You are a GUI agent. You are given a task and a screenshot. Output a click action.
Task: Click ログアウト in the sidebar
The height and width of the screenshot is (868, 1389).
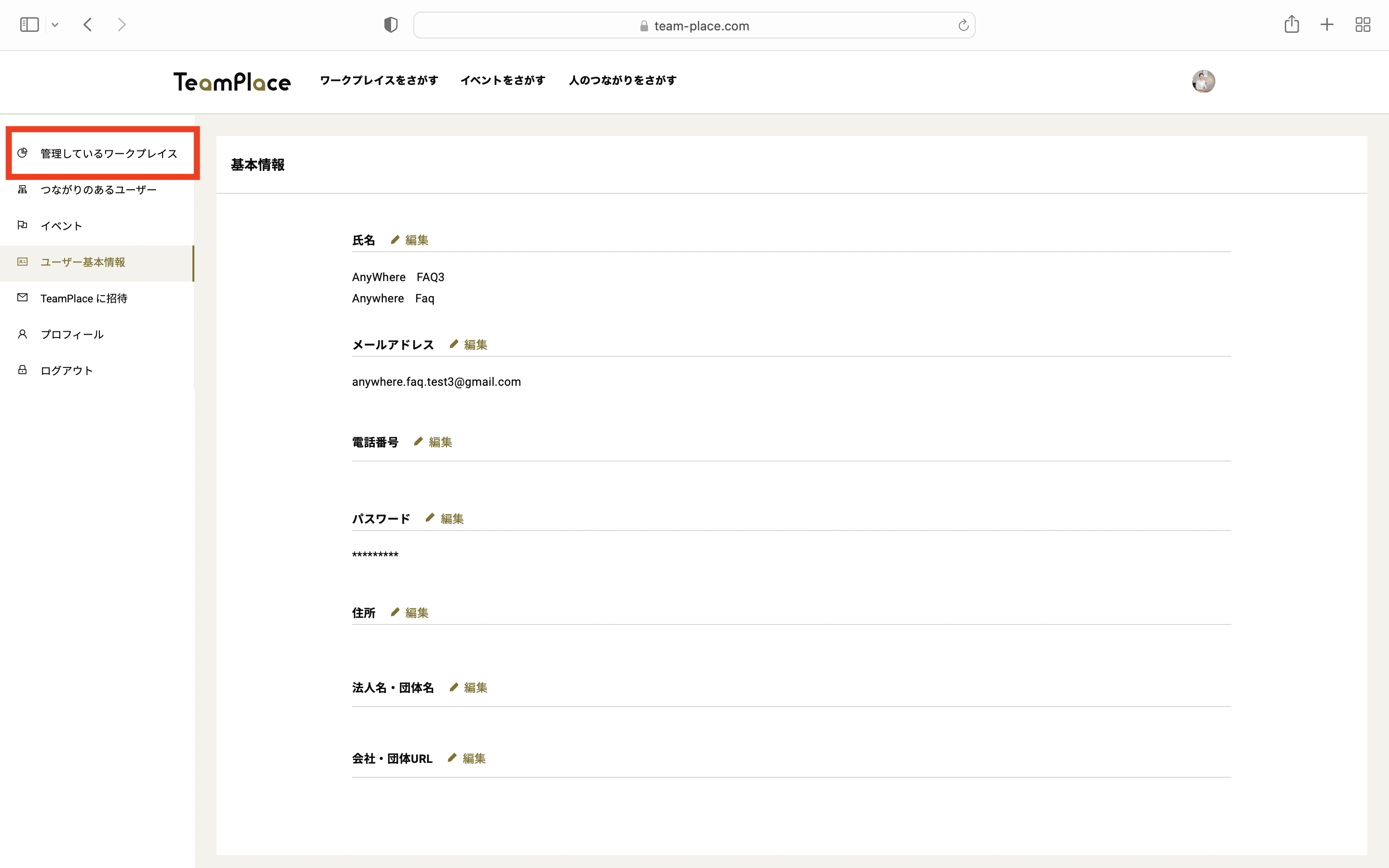67,370
